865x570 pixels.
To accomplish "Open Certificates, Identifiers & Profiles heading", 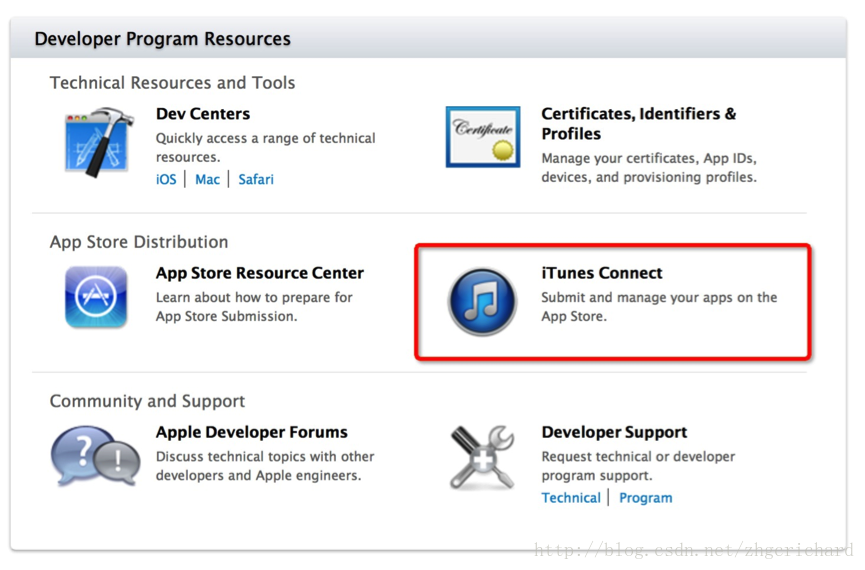I will click(639, 124).
